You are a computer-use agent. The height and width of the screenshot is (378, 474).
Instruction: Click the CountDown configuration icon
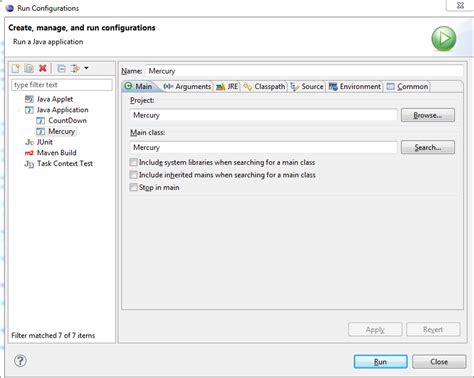(40, 121)
